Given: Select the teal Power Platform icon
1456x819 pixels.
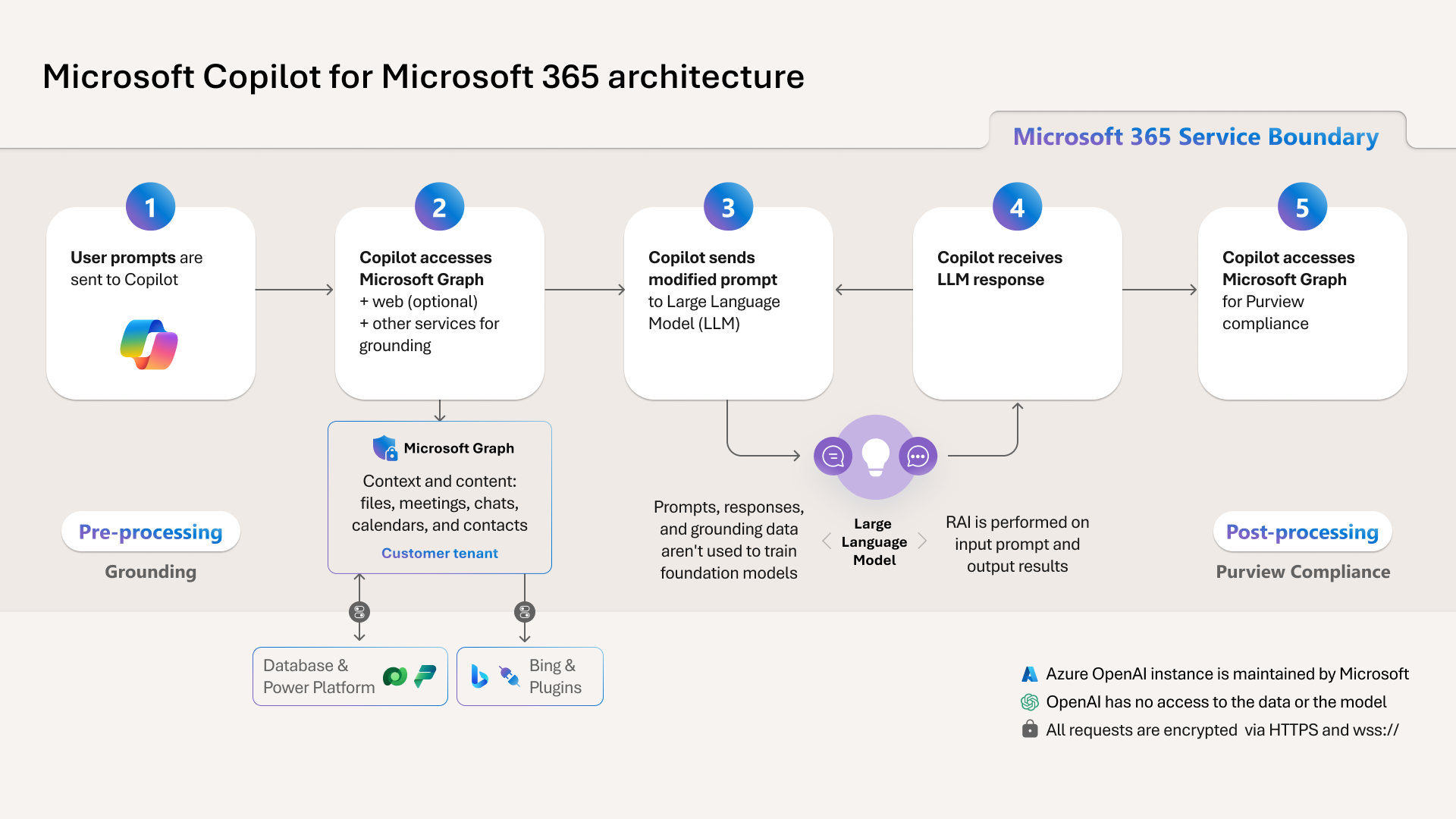Looking at the screenshot, I should [425, 676].
